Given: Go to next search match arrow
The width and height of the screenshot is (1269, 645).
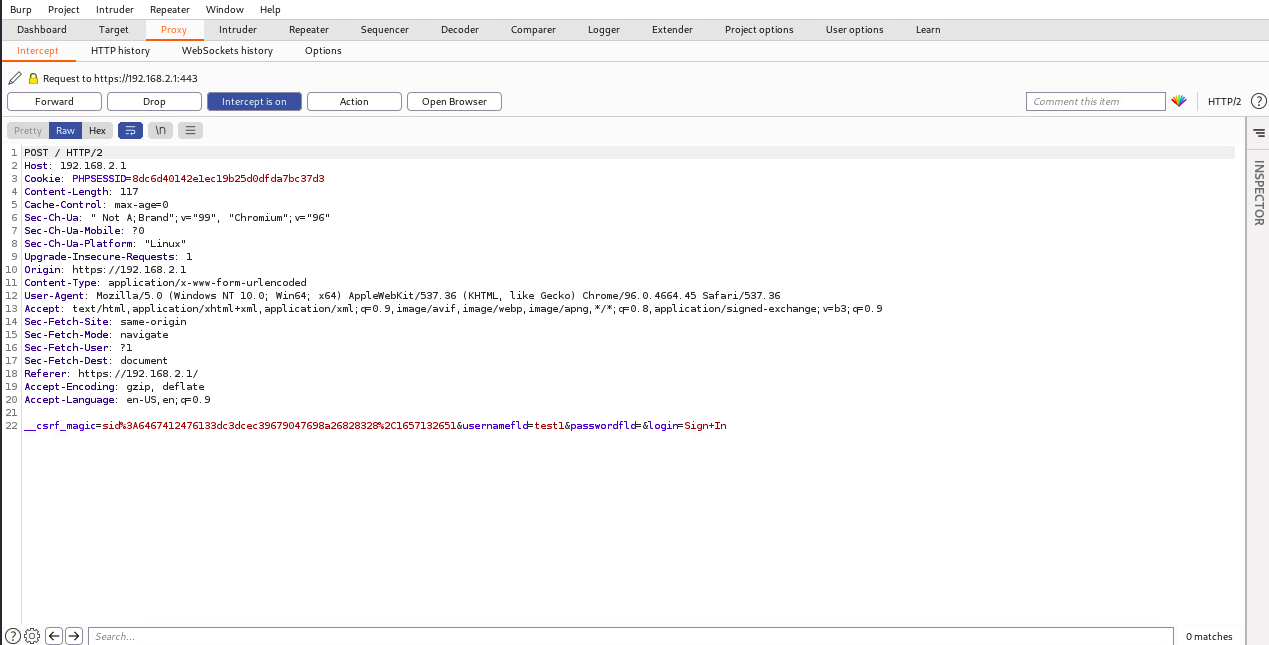Looking at the screenshot, I should pyautogui.click(x=73, y=636).
